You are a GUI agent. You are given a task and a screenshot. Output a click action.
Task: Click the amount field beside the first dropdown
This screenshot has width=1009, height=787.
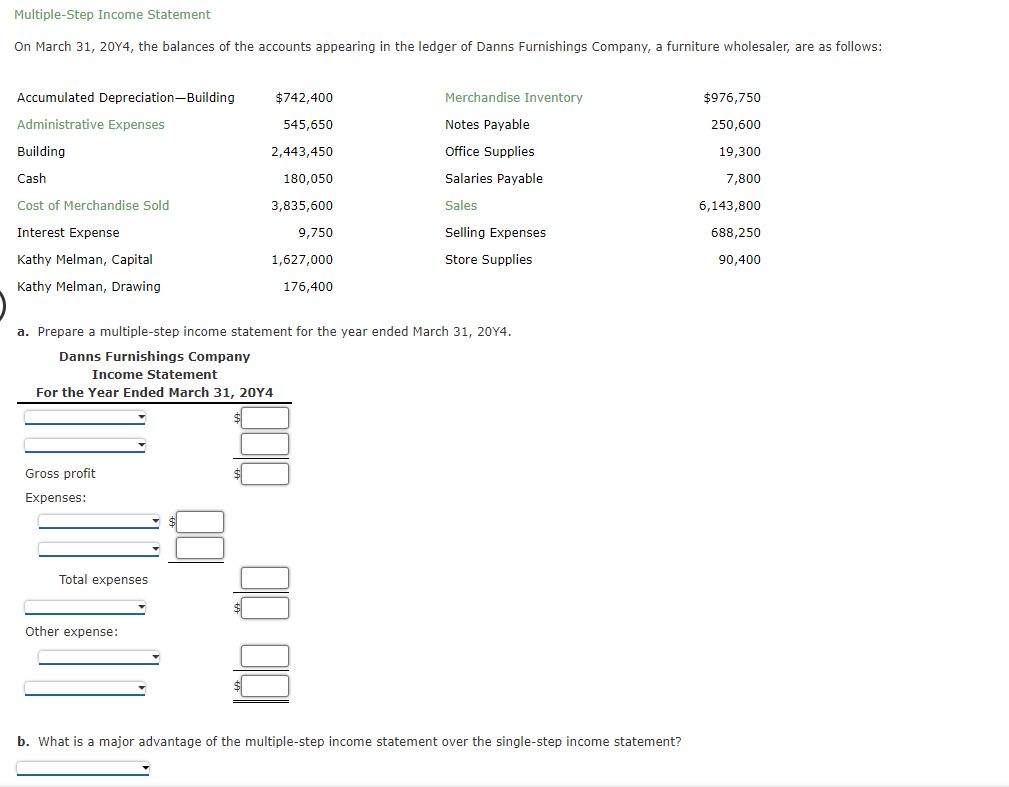(x=263, y=417)
